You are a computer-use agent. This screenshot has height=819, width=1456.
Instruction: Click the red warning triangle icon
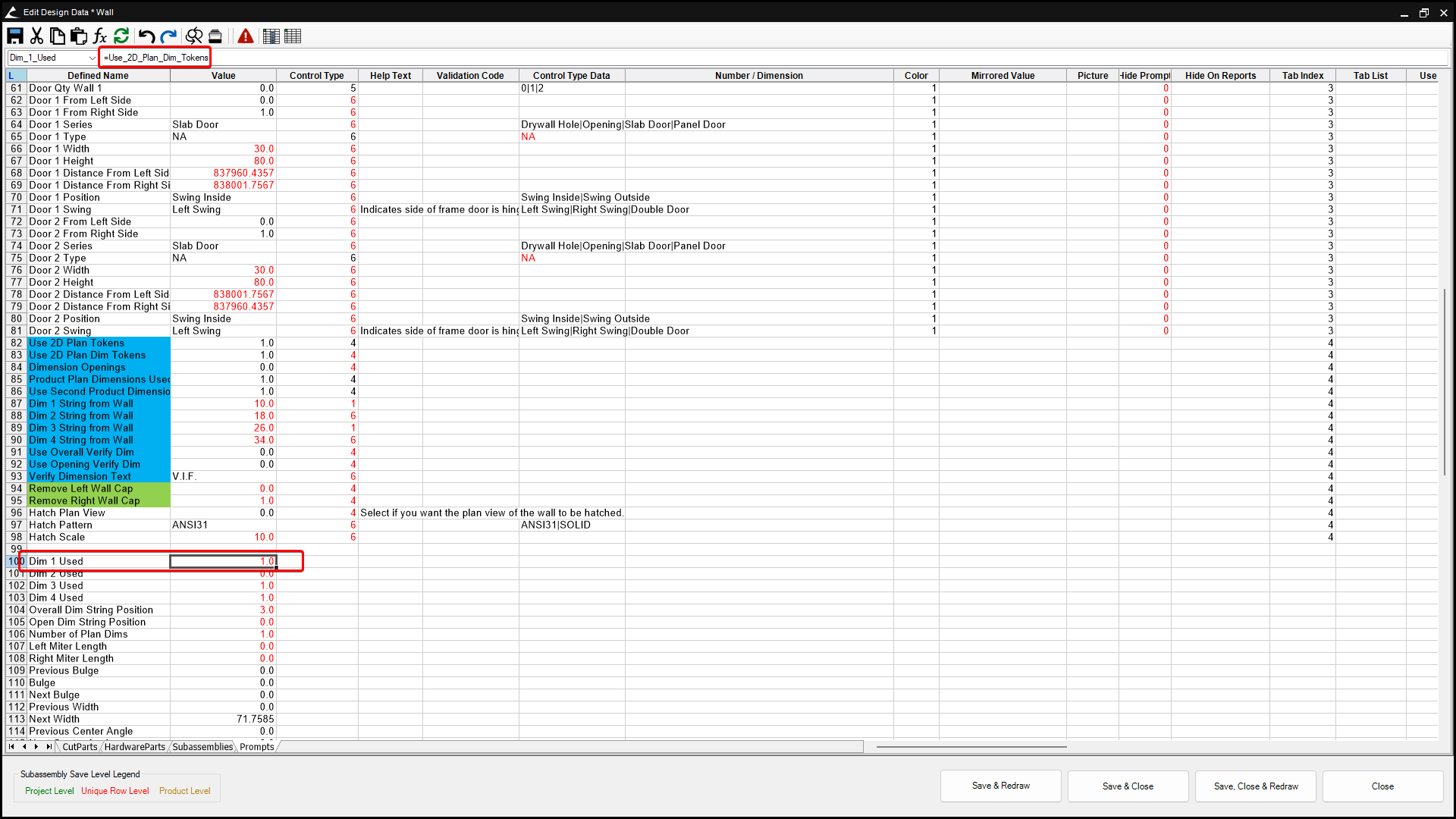(x=246, y=36)
